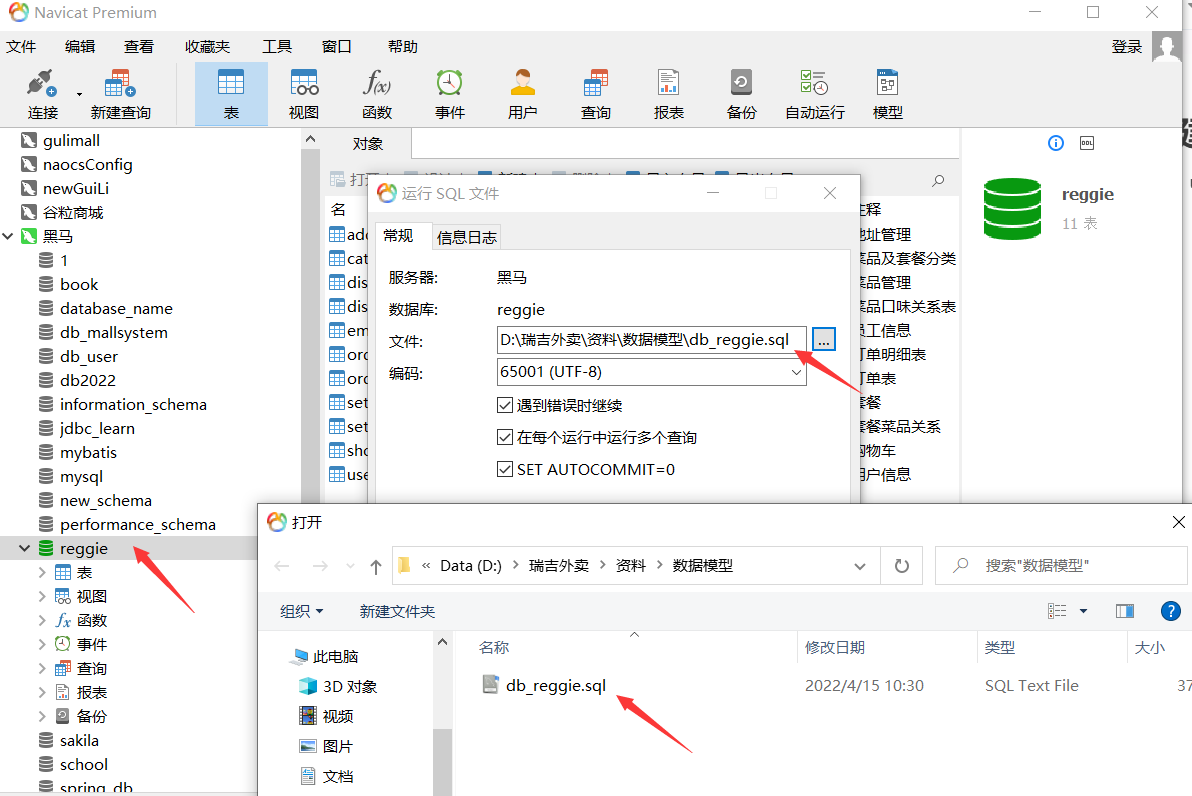Screen dimensions: 1192x796
Task: Open the 工具 menu
Action: (277, 47)
